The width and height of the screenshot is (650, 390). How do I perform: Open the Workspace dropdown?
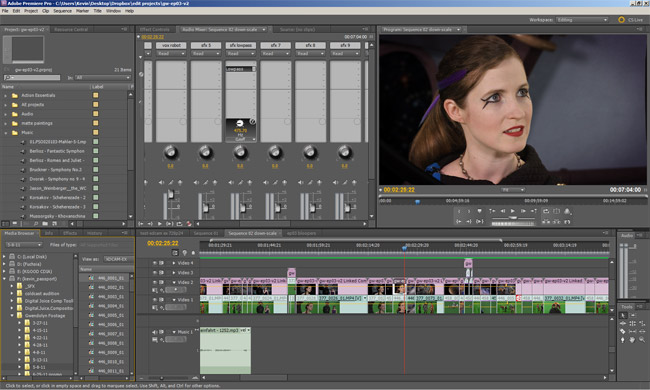point(582,20)
